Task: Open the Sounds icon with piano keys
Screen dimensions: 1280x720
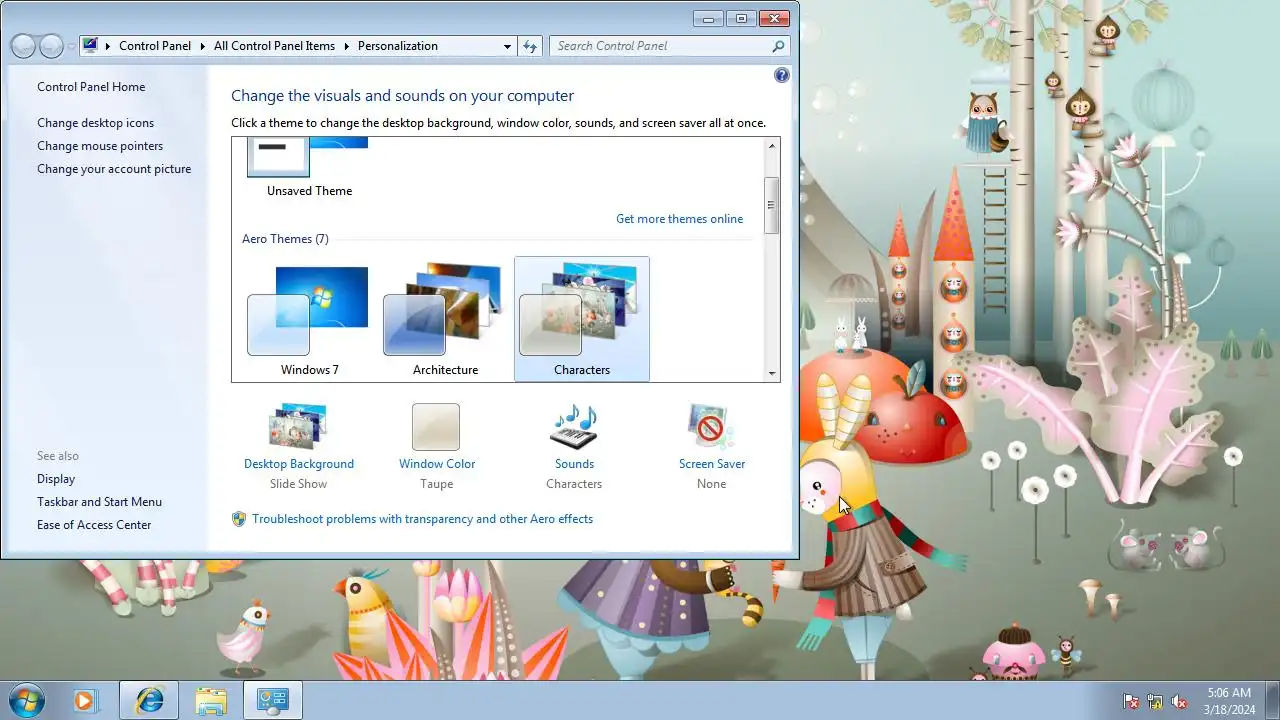Action: click(574, 426)
